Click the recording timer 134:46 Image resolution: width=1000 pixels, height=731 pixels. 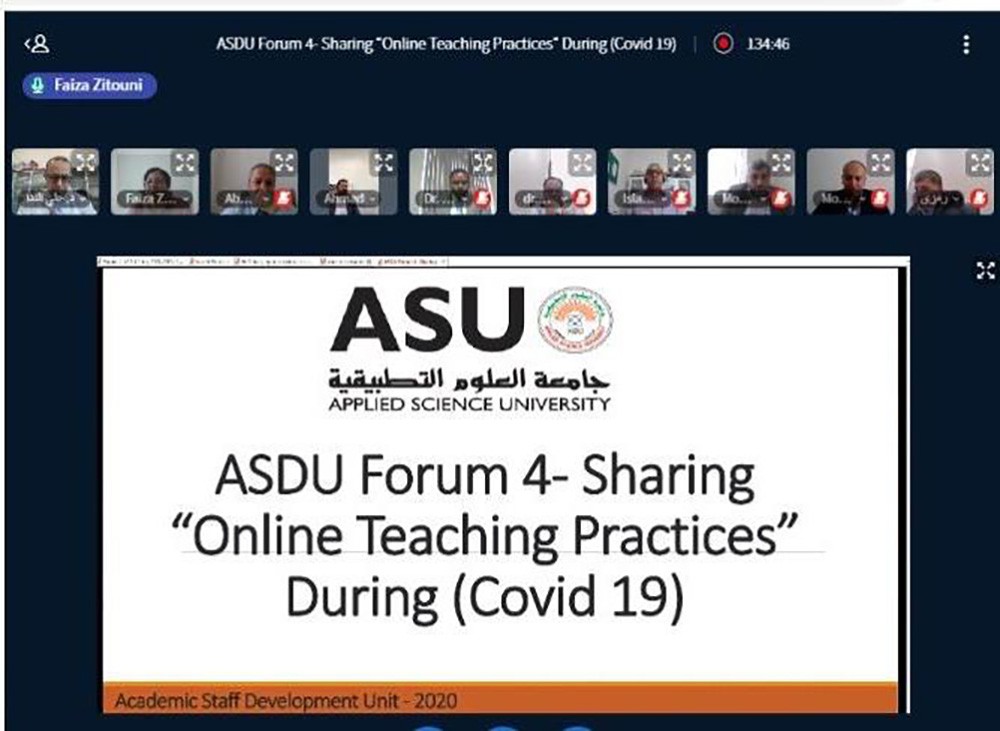768,44
